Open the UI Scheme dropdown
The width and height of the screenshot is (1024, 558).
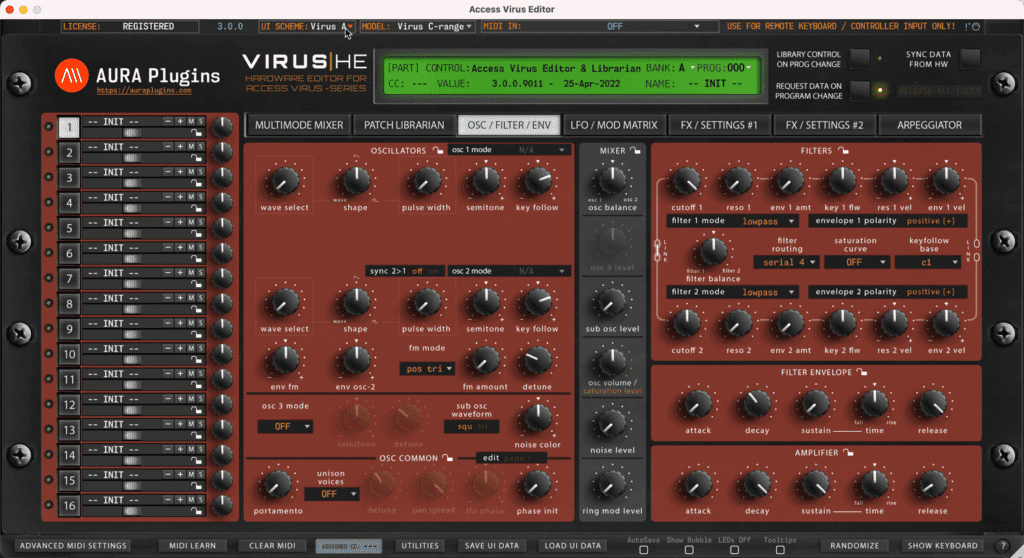(306, 27)
